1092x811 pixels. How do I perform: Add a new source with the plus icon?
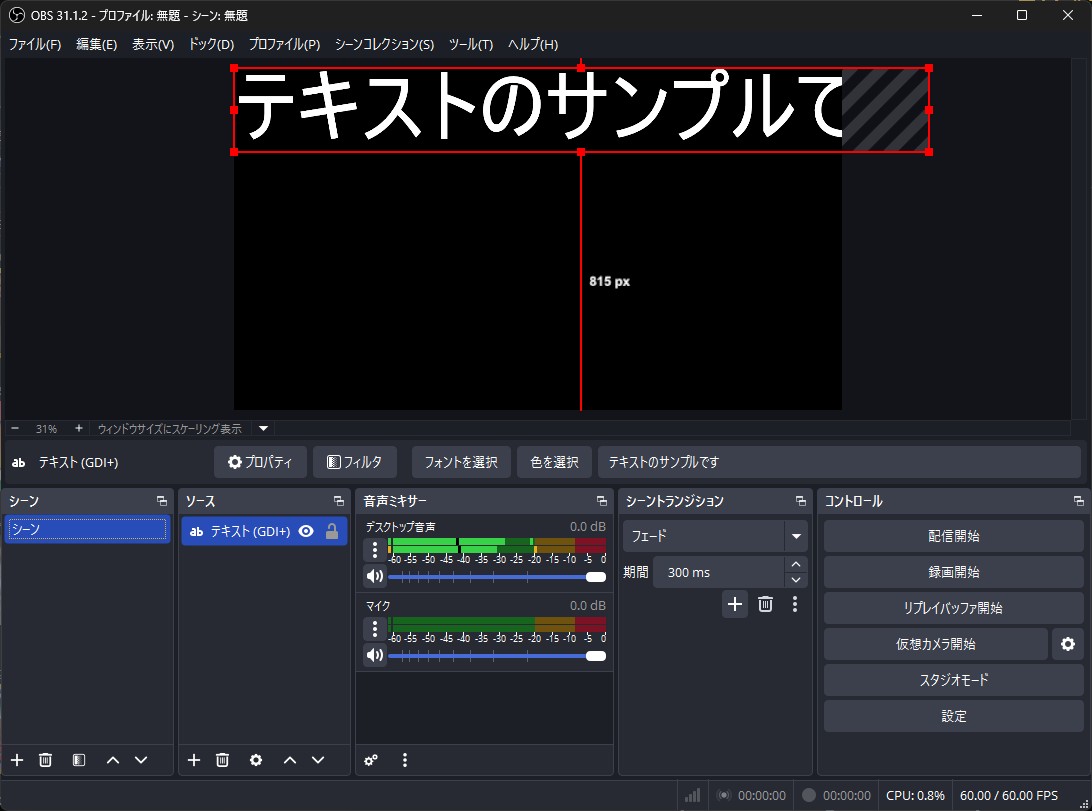click(x=193, y=760)
